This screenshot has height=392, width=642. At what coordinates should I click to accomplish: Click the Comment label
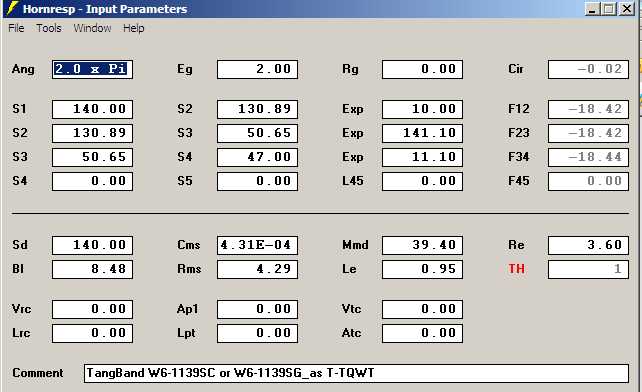[x=38, y=373]
